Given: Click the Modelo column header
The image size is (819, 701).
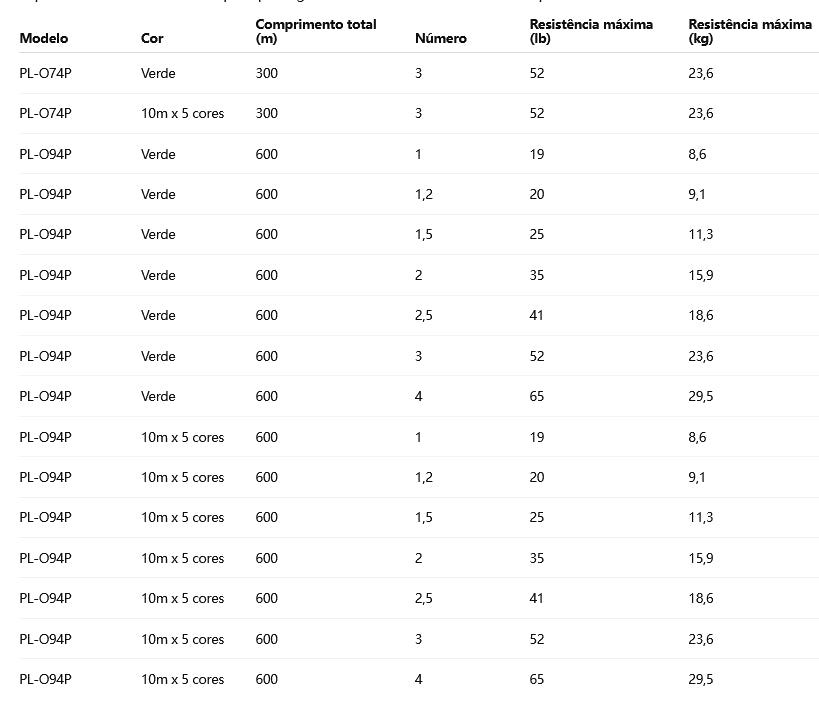Looking at the screenshot, I should [44, 39].
